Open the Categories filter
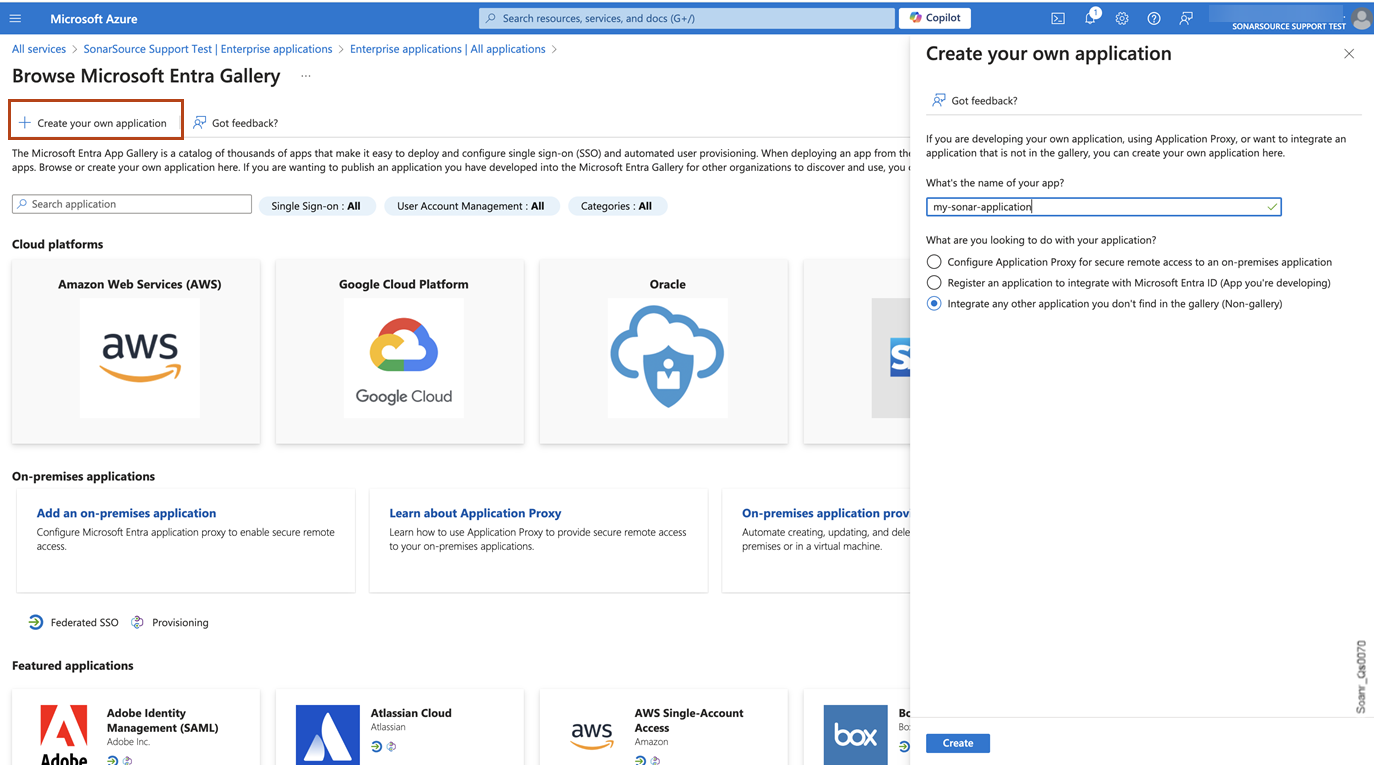Image resolution: width=1397 pixels, height=765 pixels. [x=617, y=204]
